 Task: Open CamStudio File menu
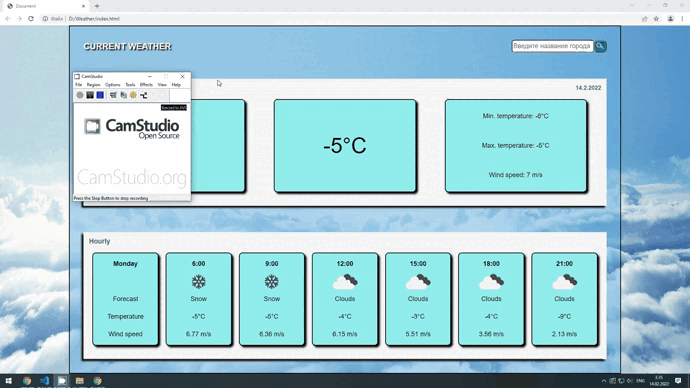[x=78, y=84]
